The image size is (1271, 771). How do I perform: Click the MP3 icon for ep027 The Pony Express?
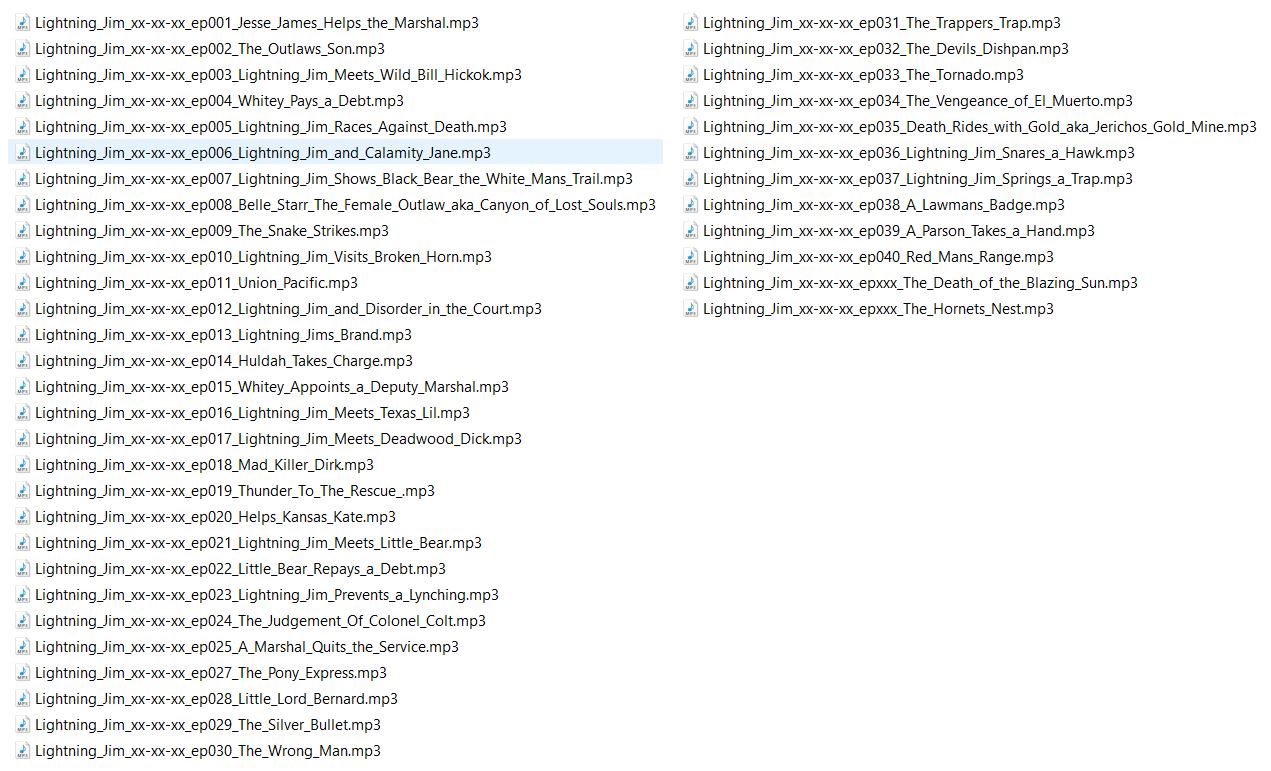(23, 673)
